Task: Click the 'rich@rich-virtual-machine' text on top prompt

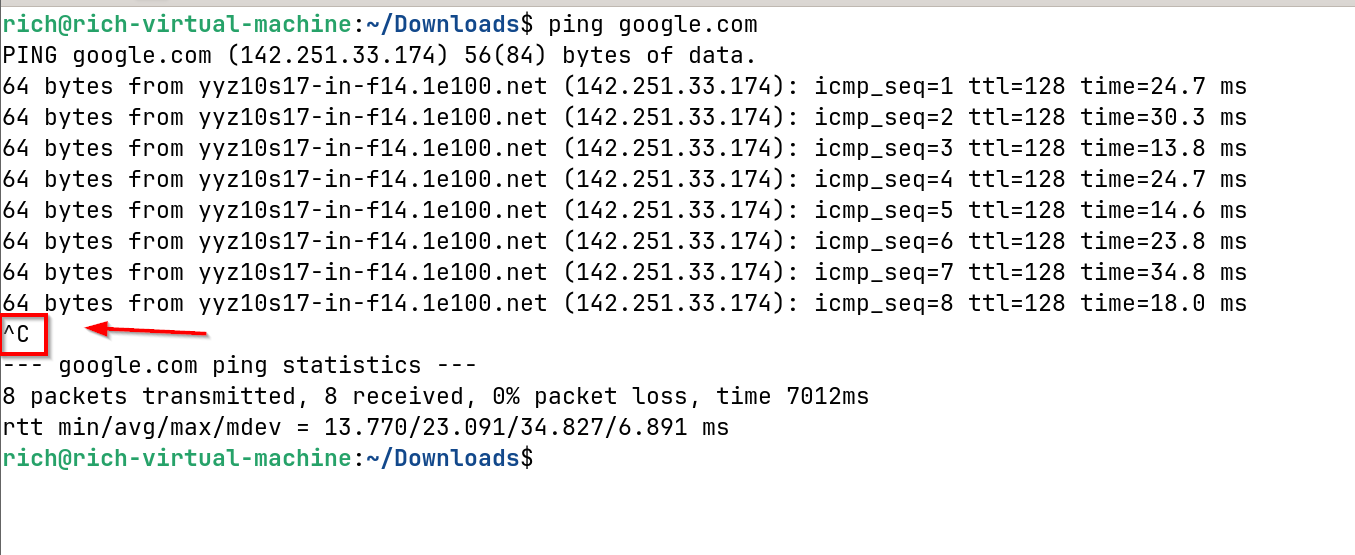Action: click(178, 24)
